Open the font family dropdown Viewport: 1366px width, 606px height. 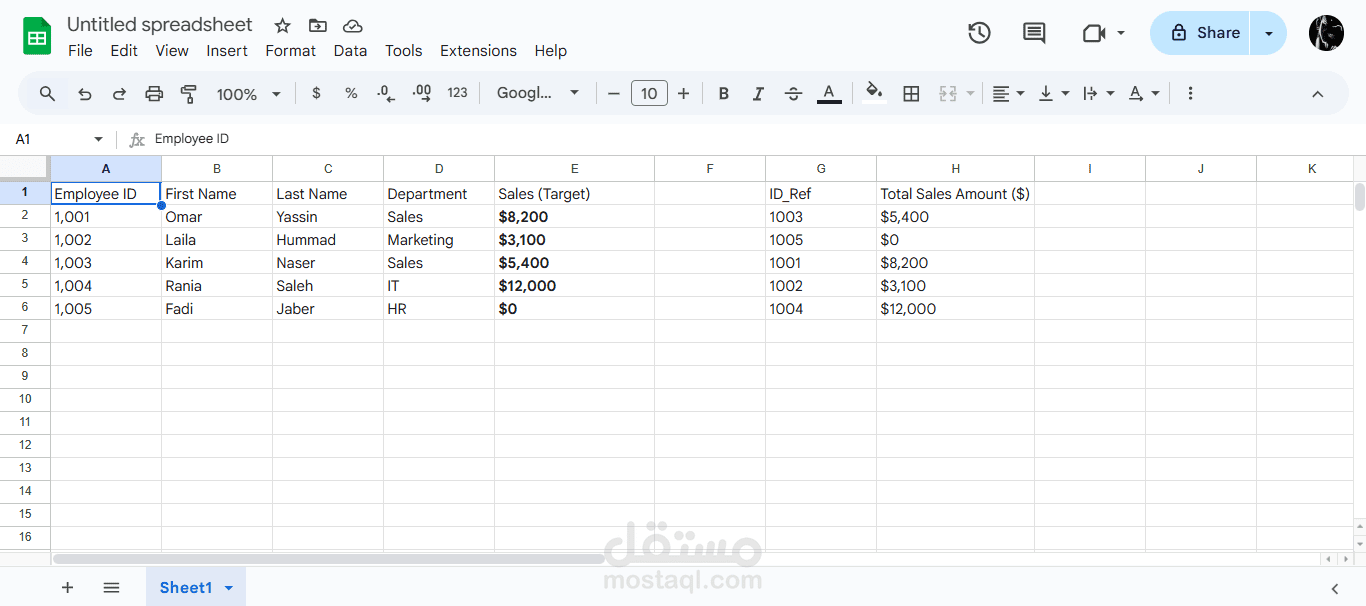coord(538,93)
